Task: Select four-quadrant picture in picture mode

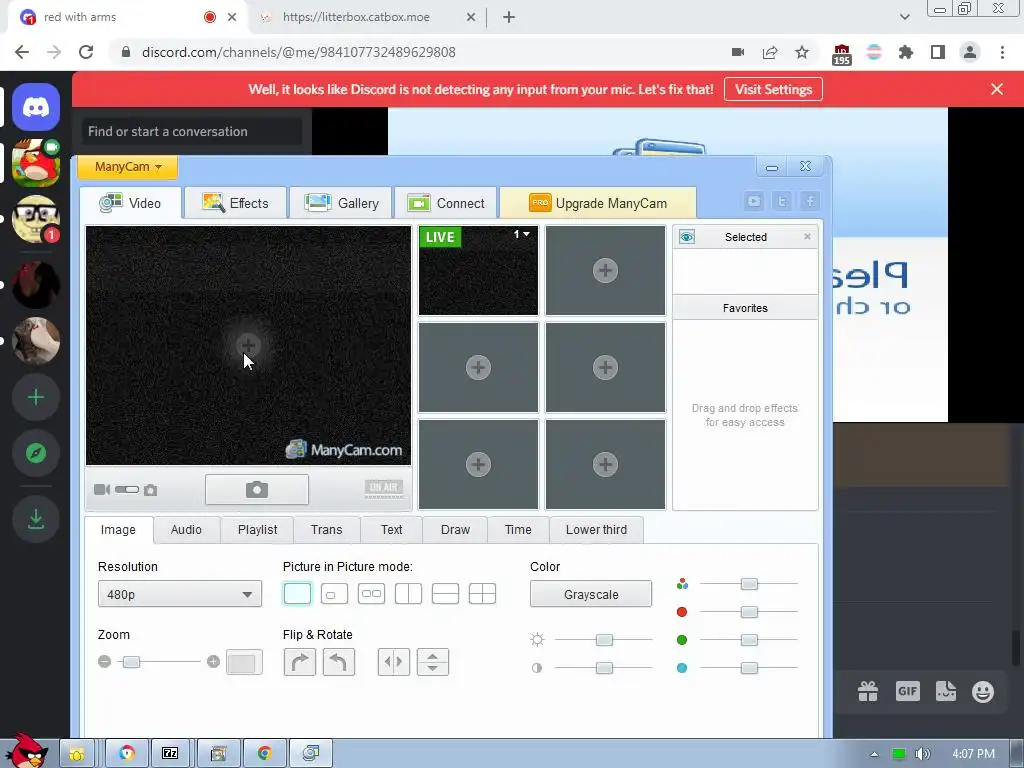Action: click(x=483, y=594)
